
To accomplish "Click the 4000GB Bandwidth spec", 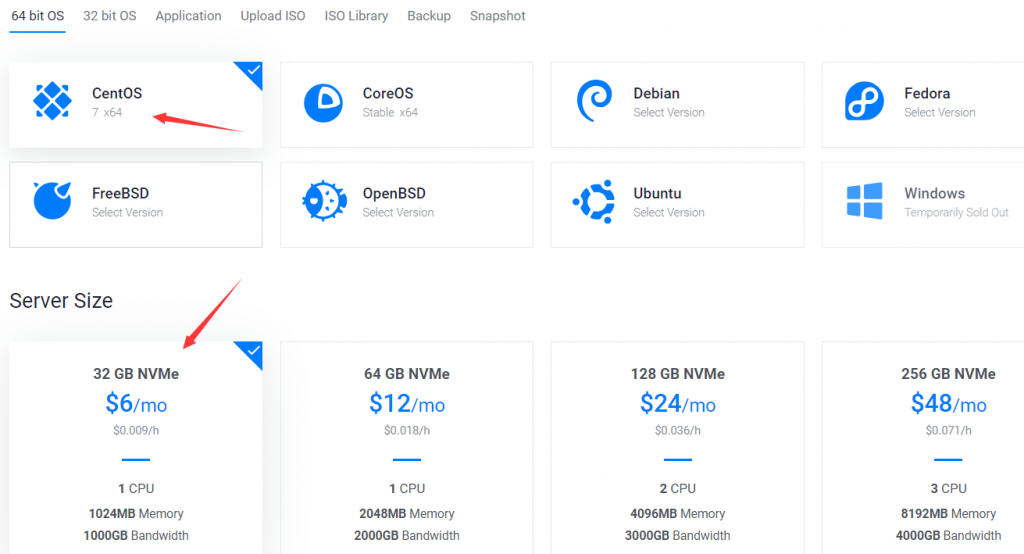I will click(948, 536).
